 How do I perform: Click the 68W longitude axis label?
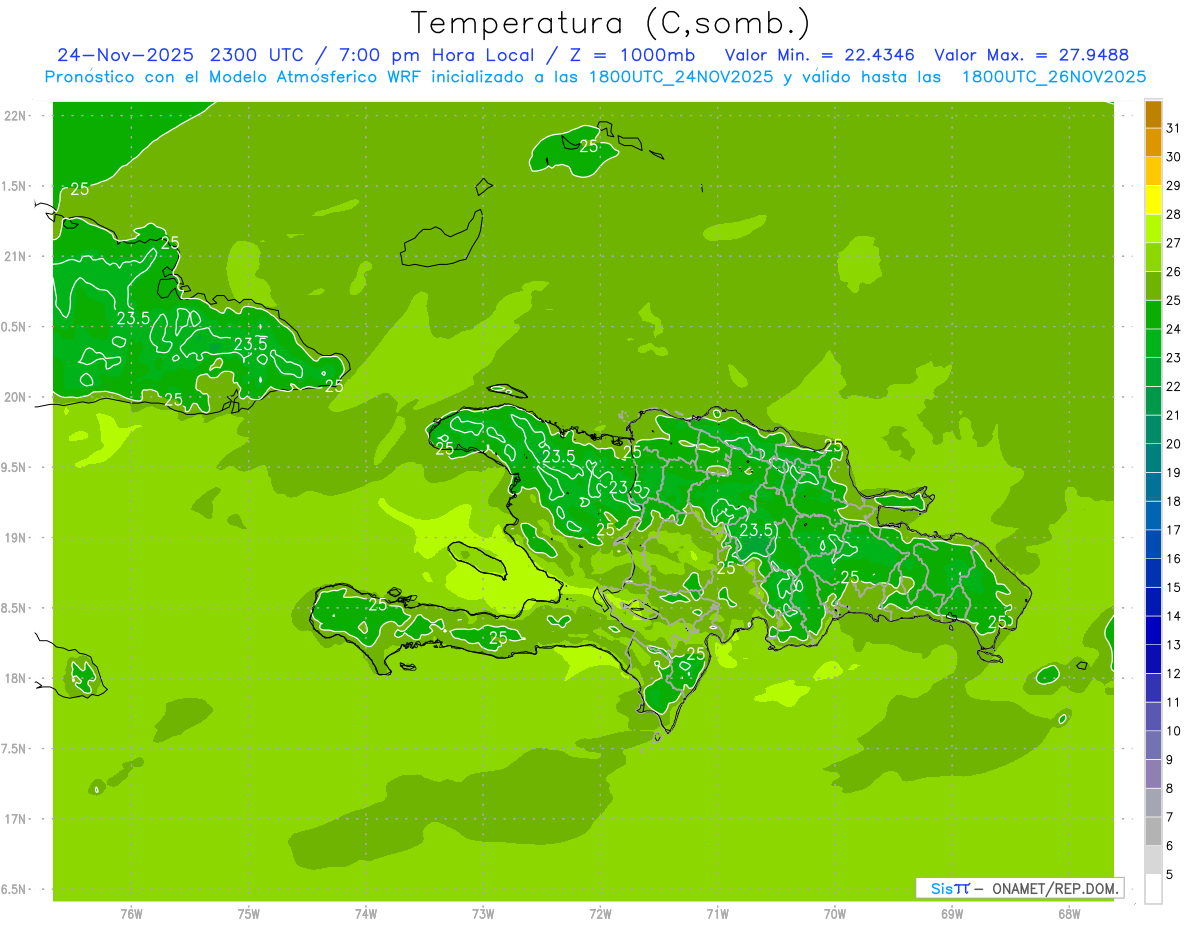(x=1069, y=914)
